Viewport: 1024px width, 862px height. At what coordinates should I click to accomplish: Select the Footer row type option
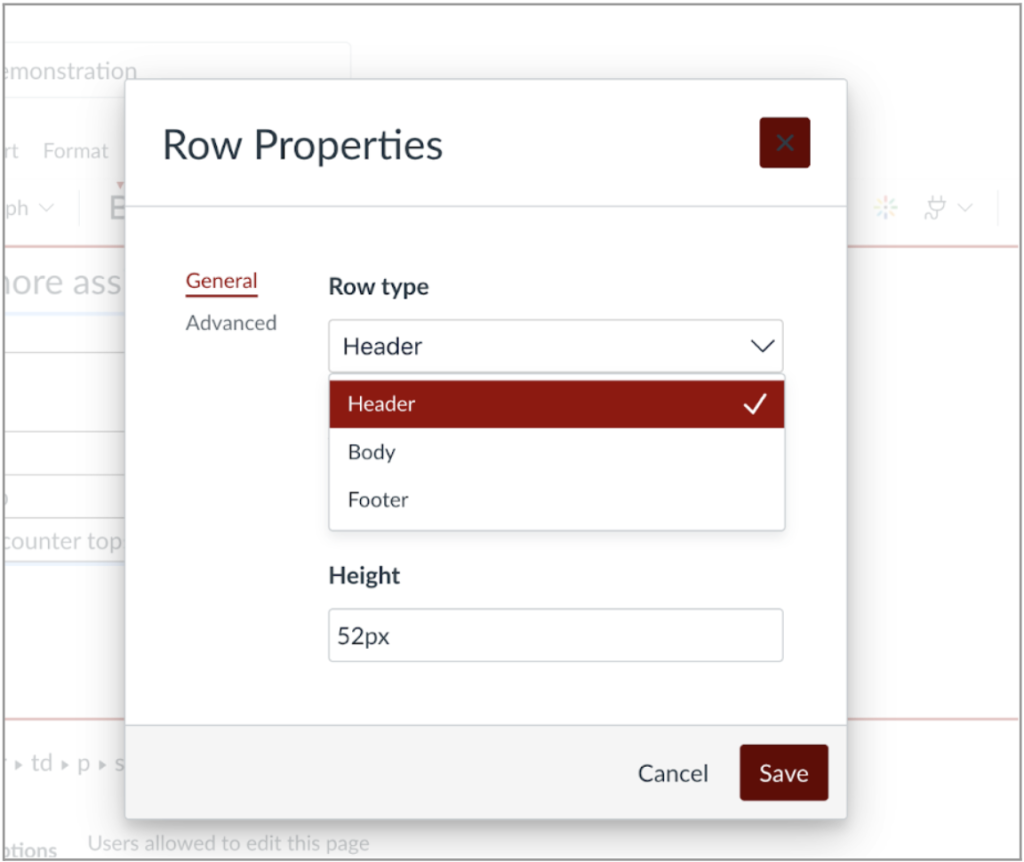pyautogui.click(x=377, y=500)
